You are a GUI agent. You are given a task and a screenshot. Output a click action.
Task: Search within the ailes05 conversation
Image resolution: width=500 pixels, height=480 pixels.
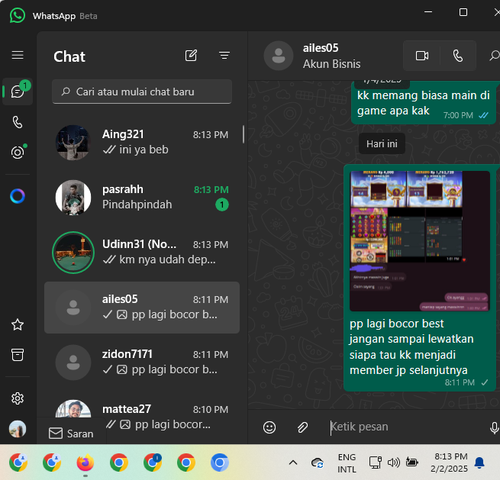pos(494,56)
